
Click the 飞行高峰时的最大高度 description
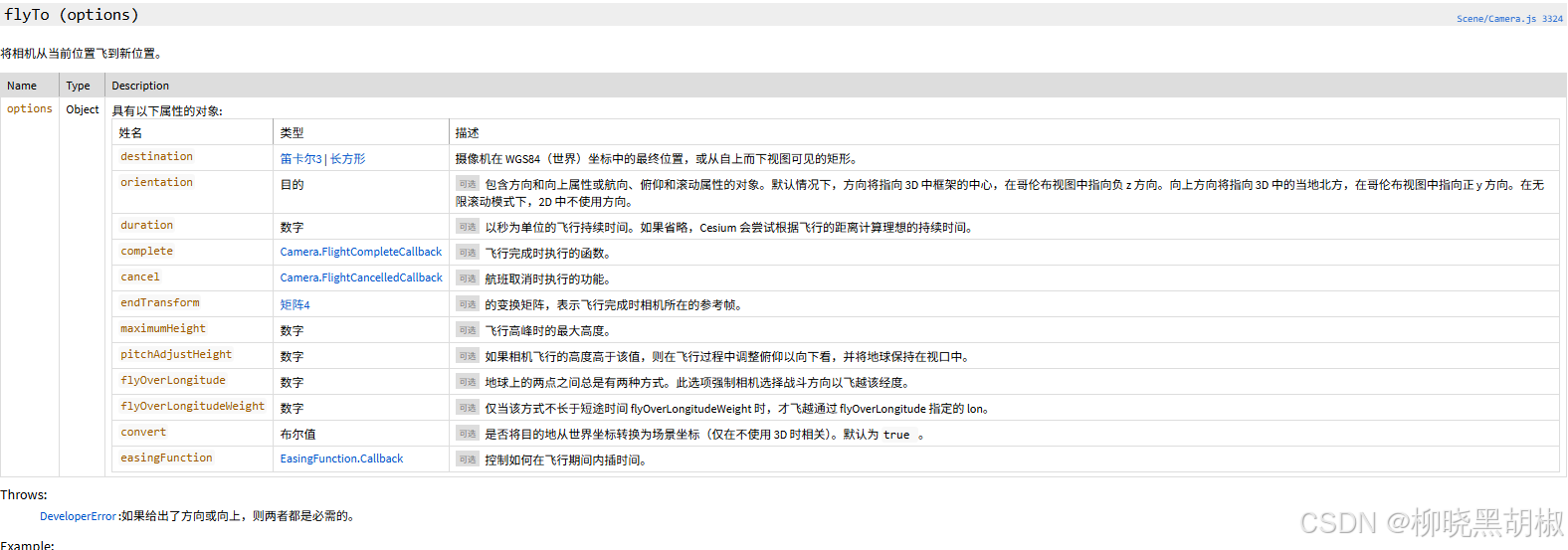tap(547, 331)
